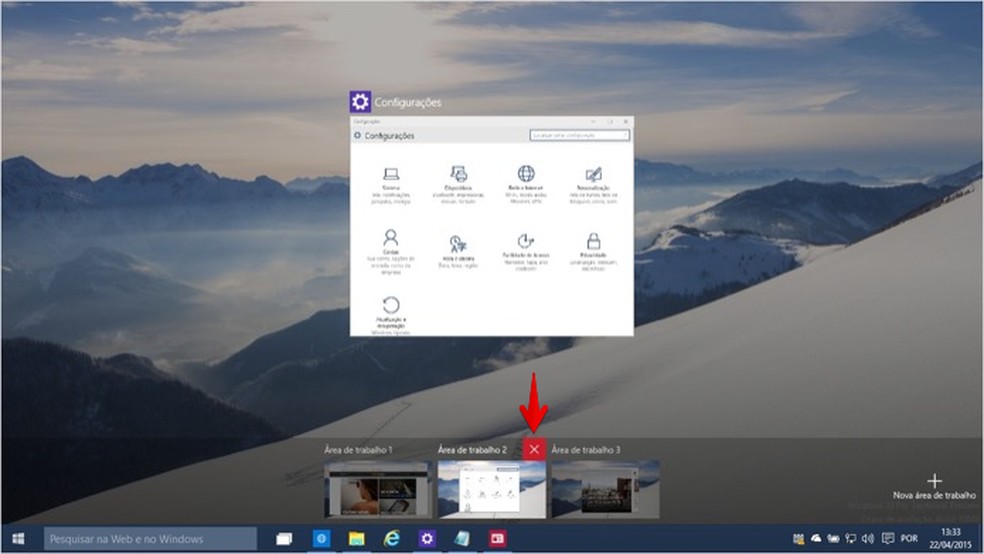This screenshot has width=984, height=554.
Task: Click the volume speaker icon in tray
Action: (x=866, y=539)
